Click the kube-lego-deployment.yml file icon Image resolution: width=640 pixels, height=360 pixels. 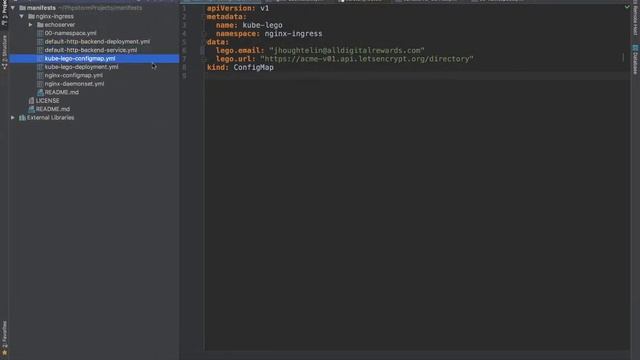[x=40, y=67]
